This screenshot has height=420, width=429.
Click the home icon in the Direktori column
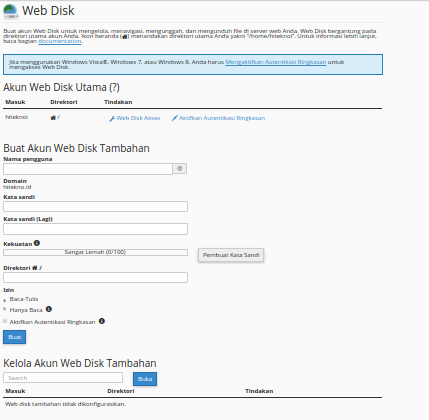tap(53, 117)
